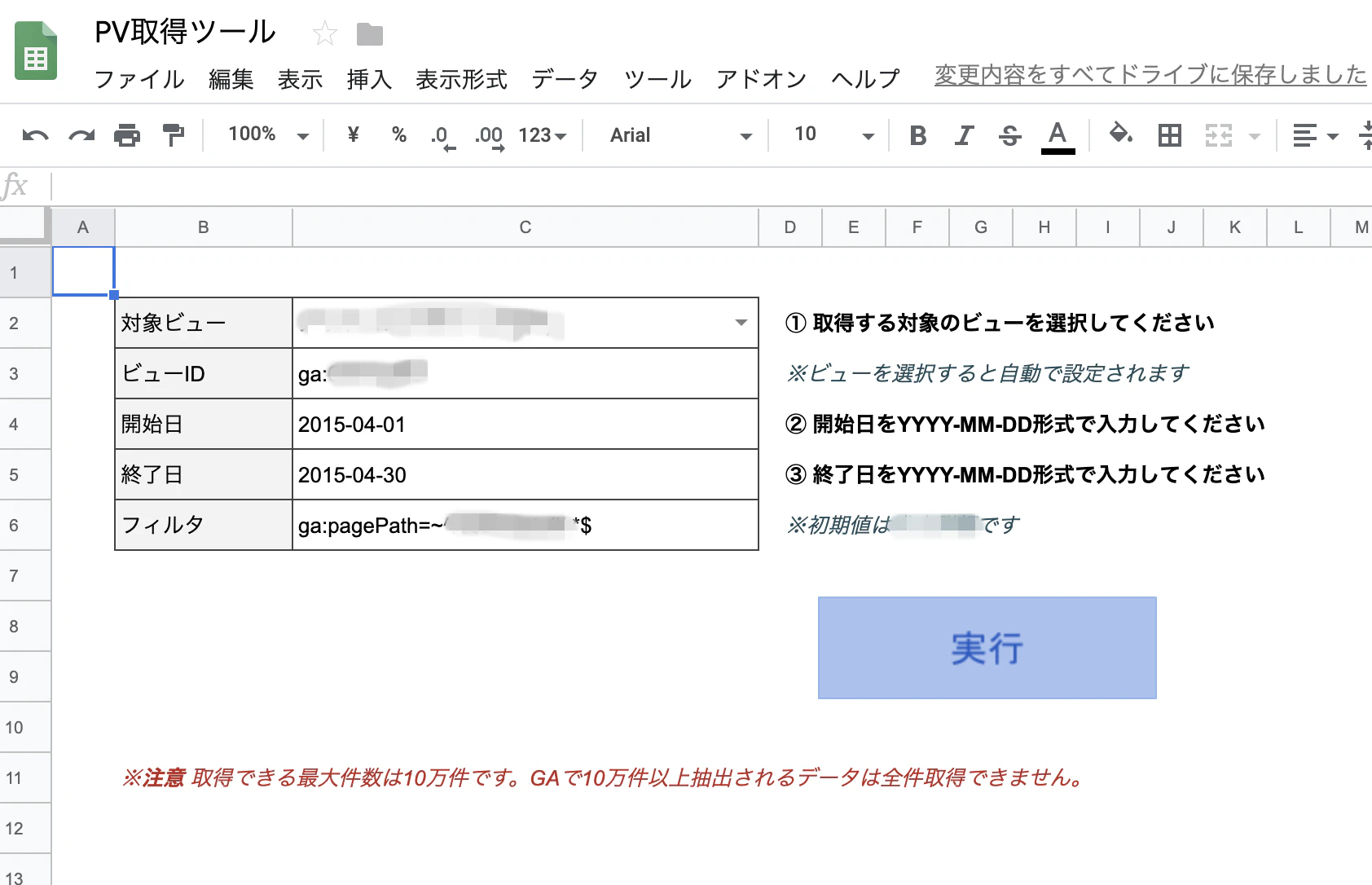1372x885 pixels.
Task: Apply percent format with the % icon
Action: pyautogui.click(x=399, y=134)
